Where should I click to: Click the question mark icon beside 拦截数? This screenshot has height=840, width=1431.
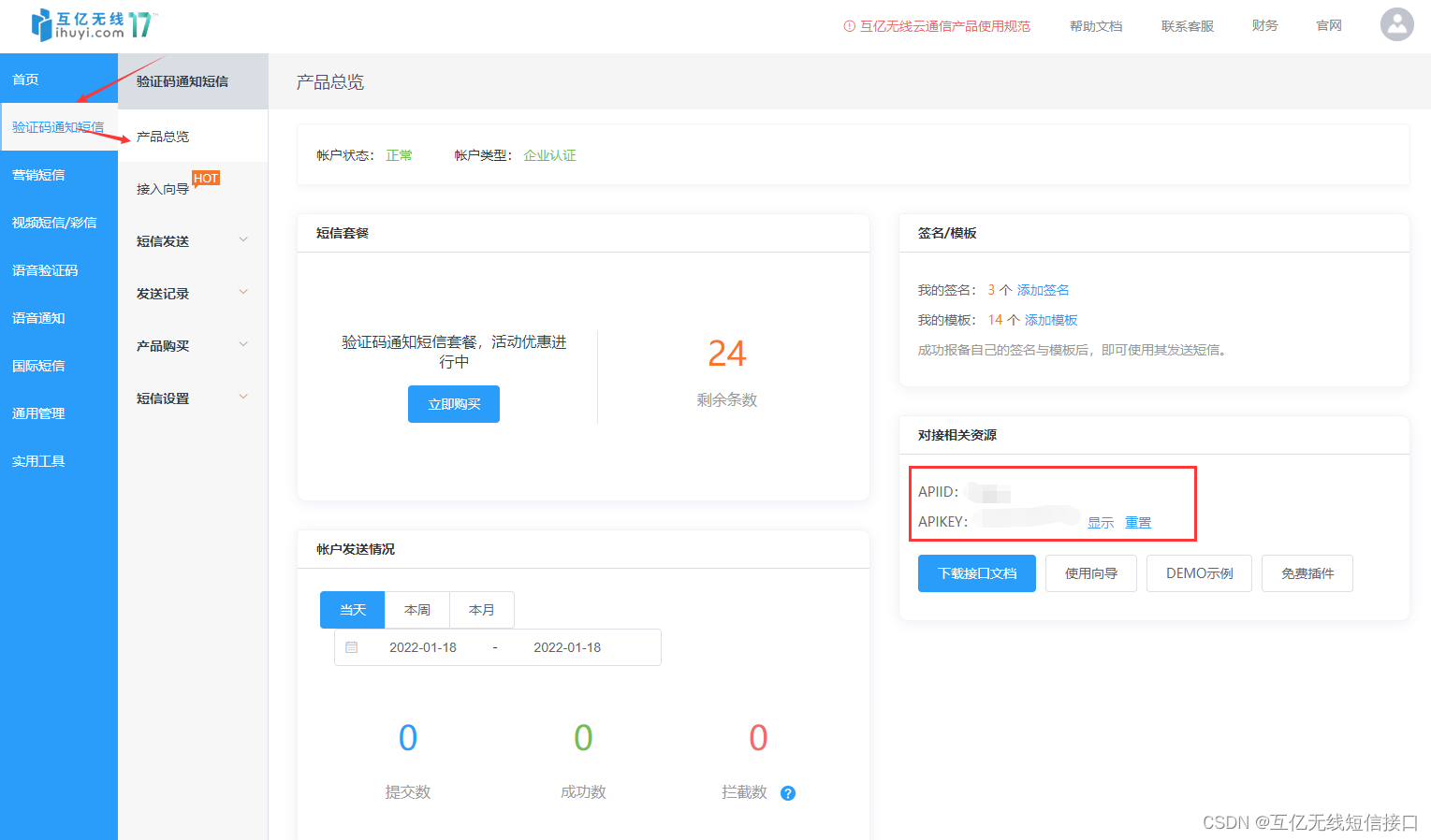(x=787, y=793)
